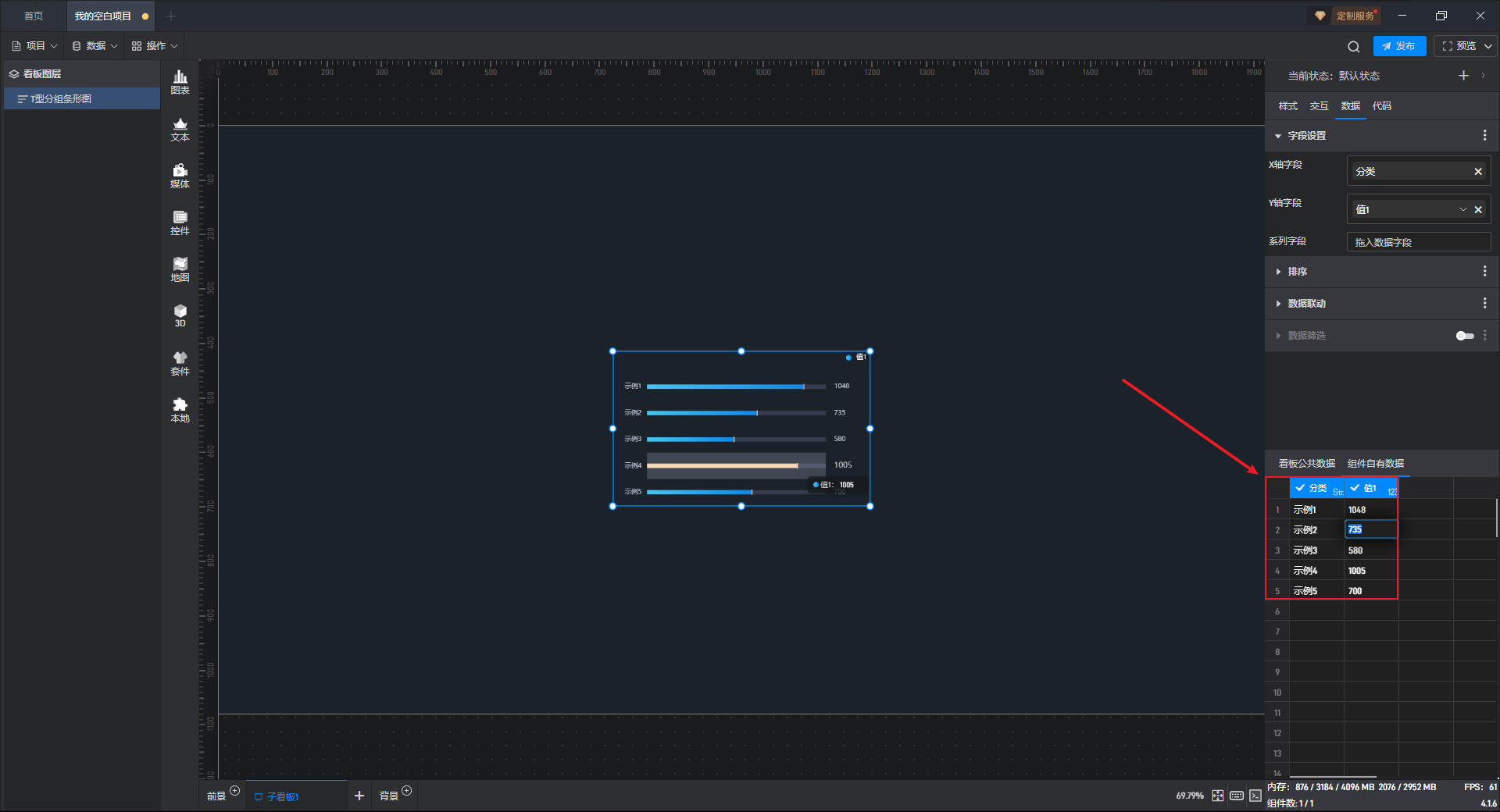Click the 系列字段 拖入数据字段 input
The image size is (1500, 812).
pyautogui.click(x=1418, y=242)
